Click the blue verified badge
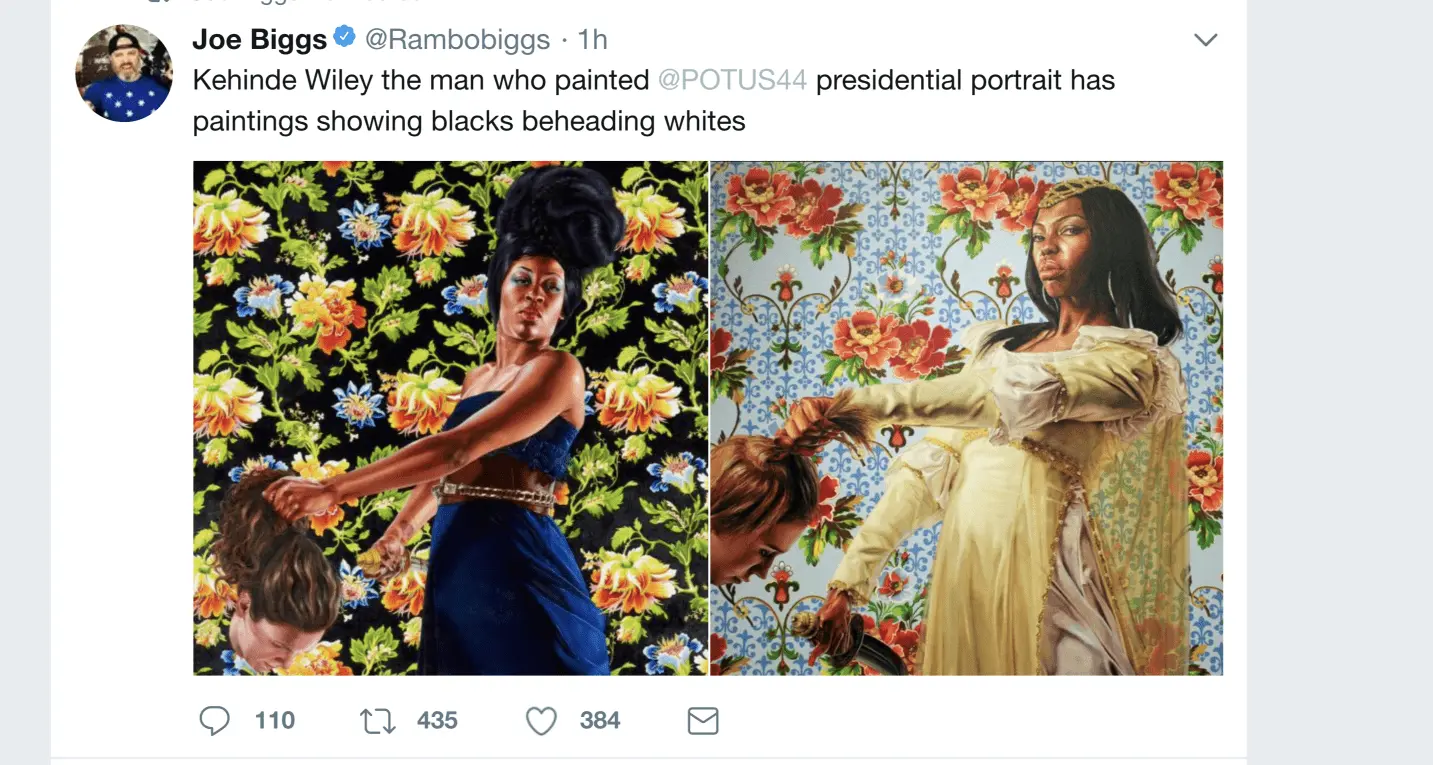This screenshot has height=765, width=1433. click(x=345, y=39)
